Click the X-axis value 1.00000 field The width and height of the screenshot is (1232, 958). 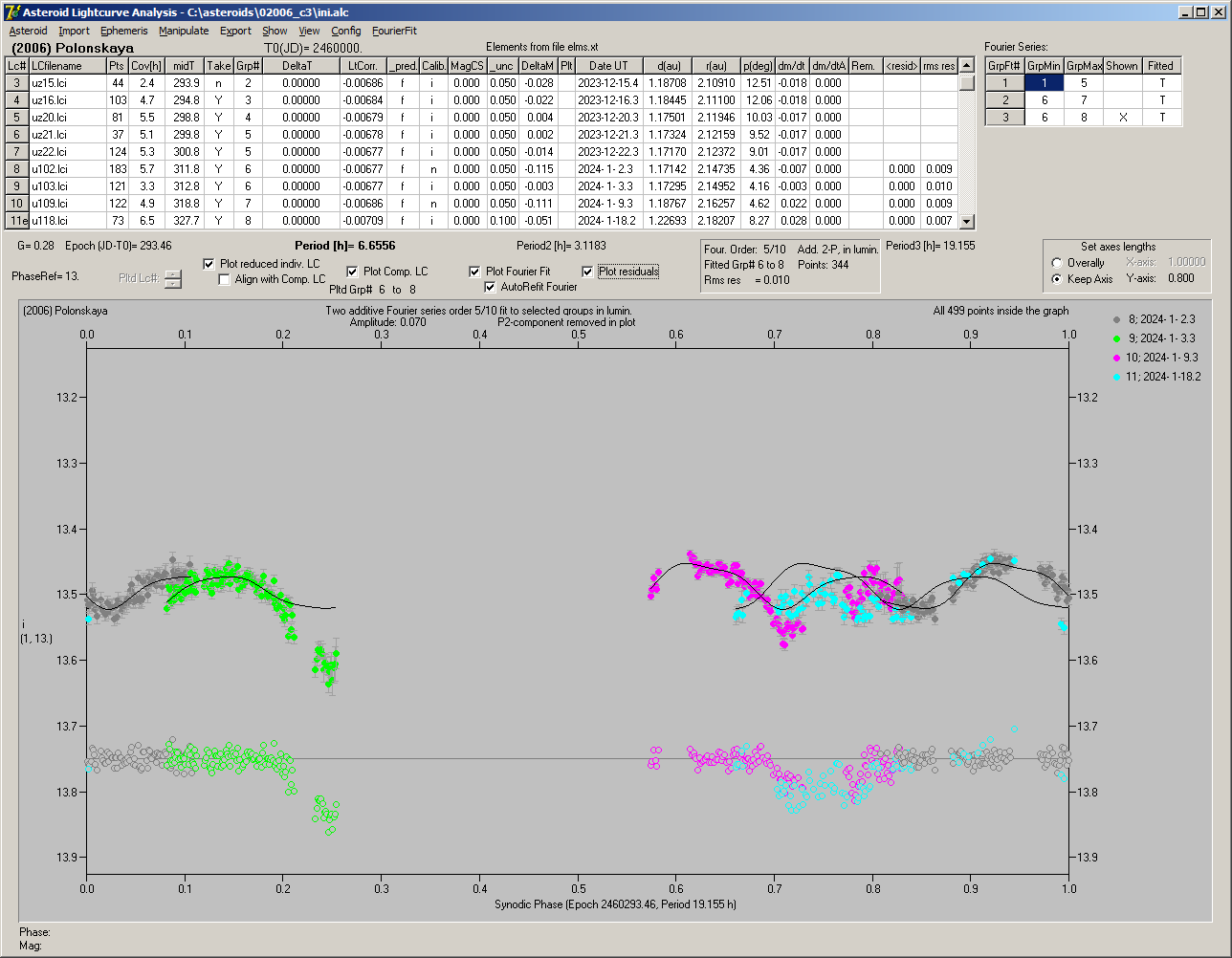click(x=1186, y=262)
